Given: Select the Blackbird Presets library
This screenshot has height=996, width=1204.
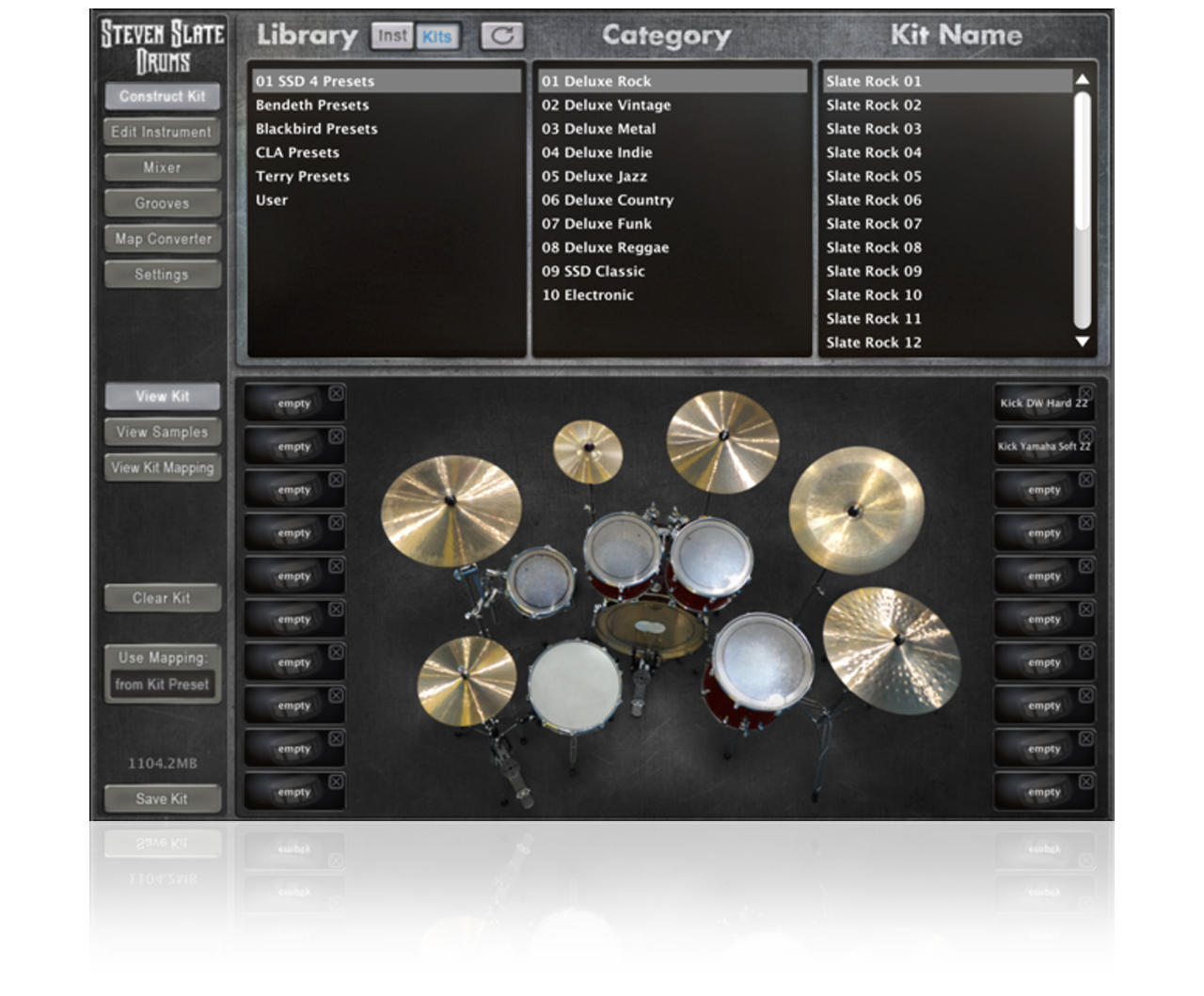Looking at the screenshot, I should click(x=386, y=129).
